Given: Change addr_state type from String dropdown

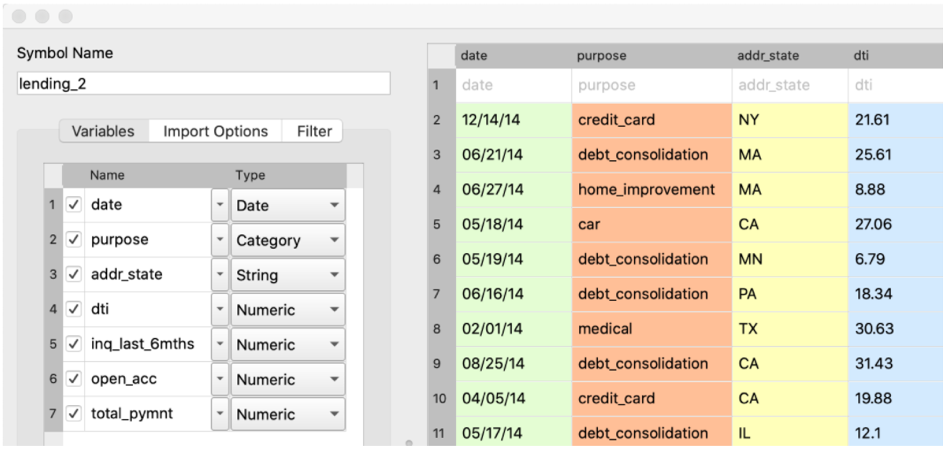Looking at the screenshot, I should pos(288,276).
